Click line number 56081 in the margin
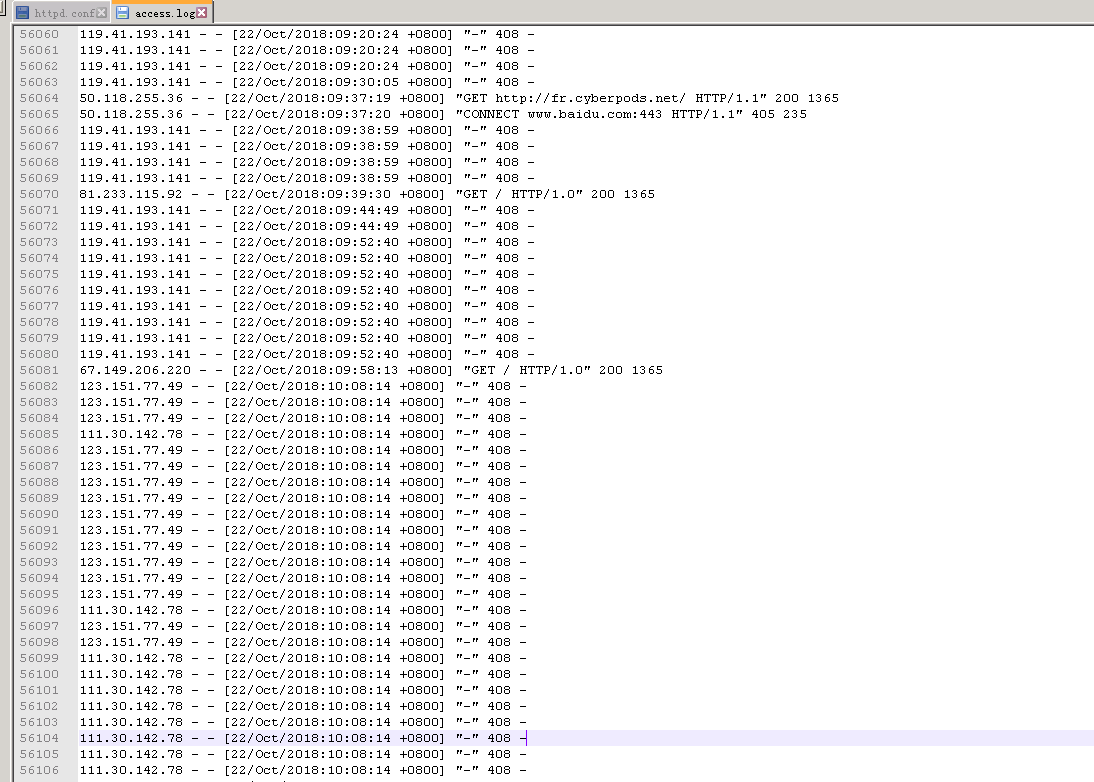This screenshot has height=782, width=1094. click(39, 370)
